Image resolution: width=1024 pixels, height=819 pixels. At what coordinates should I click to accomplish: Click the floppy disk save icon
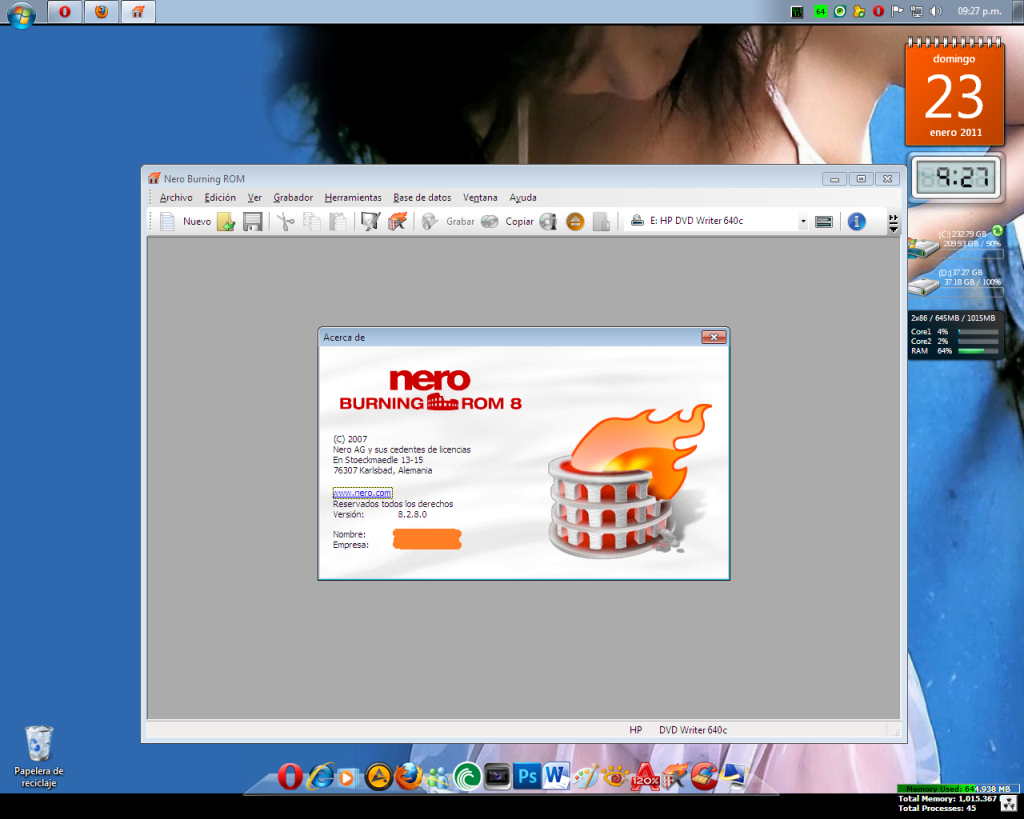click(253, 221)
